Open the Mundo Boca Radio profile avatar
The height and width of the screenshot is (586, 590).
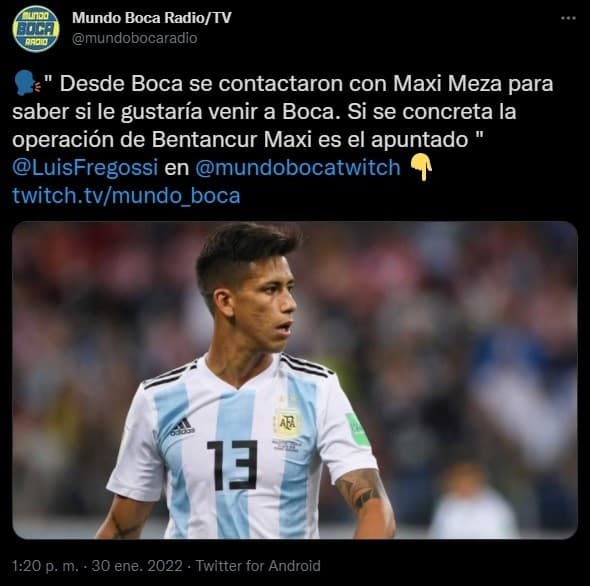pos(36,29)
